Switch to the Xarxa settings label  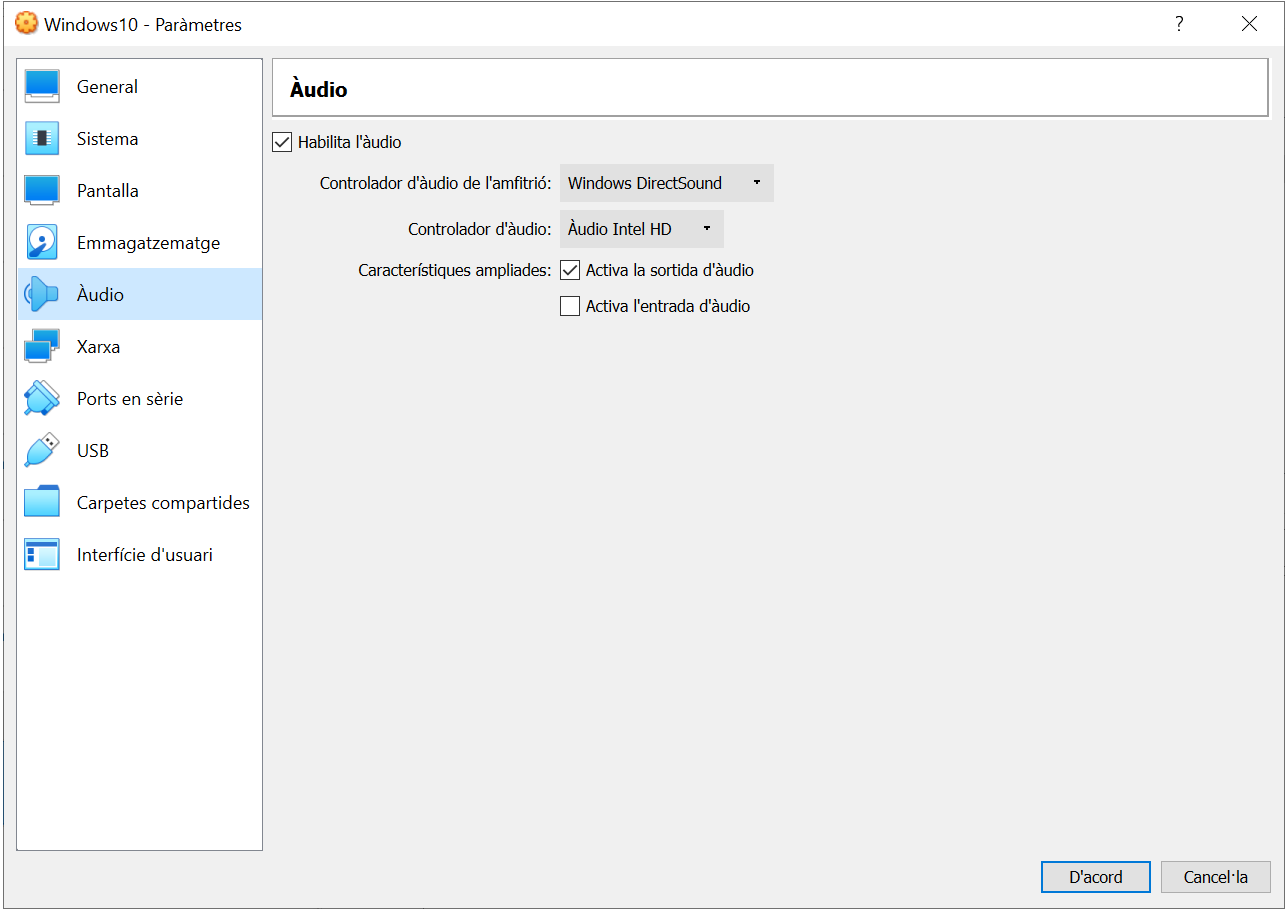(x=98, y=347)
